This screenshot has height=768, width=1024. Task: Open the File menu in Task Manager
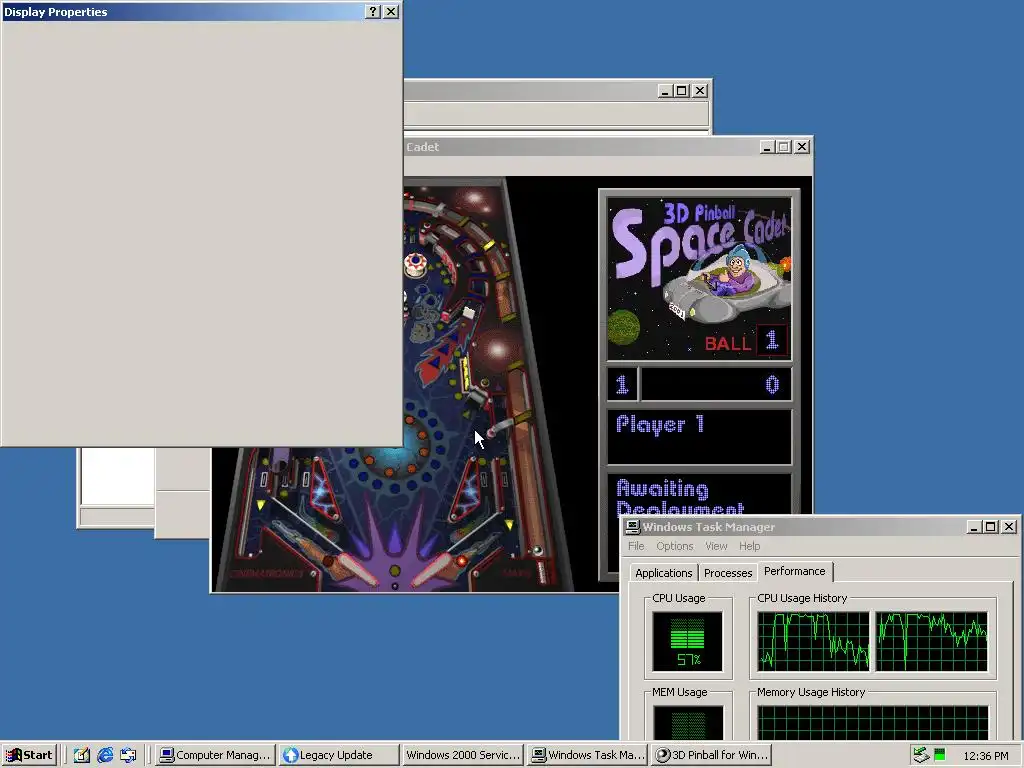(x=636, y=546)
